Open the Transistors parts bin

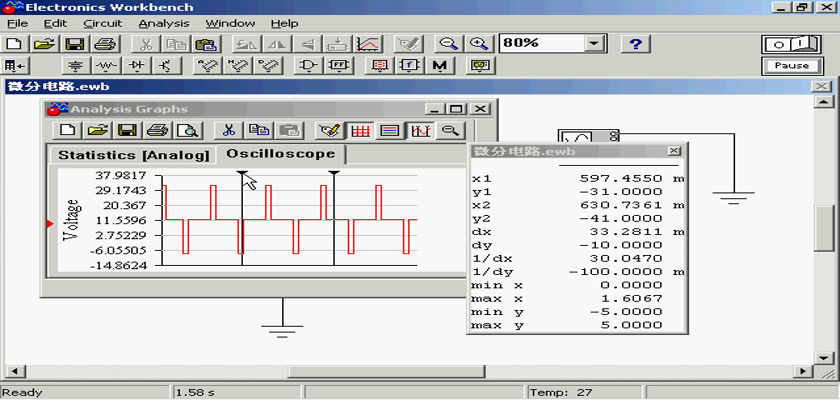(x=167, y=66)
